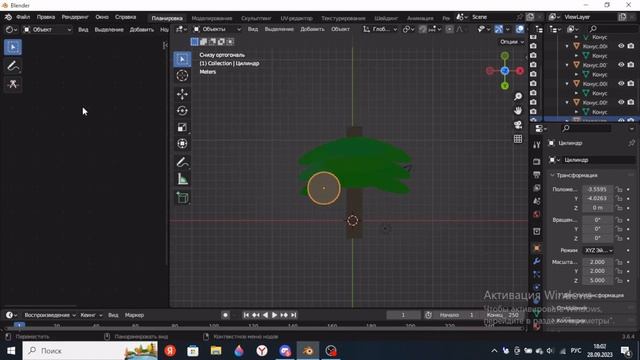Open File Explorer from the taskbar
640x360 pixels.
pyautogui.click(x=216, y=351)
